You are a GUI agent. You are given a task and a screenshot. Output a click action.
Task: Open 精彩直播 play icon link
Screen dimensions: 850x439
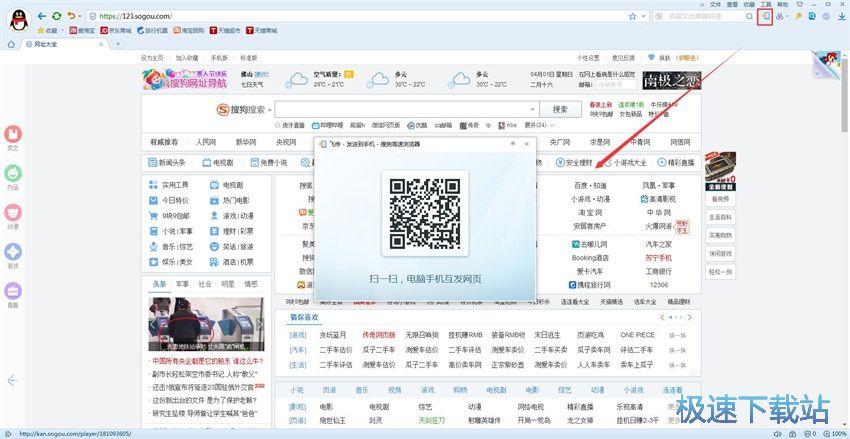(676, 162)
